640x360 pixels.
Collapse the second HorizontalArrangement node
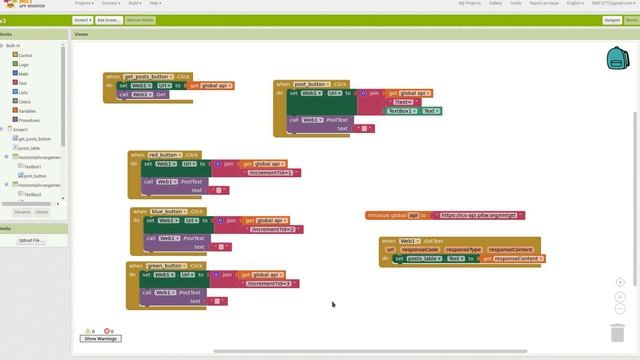point(7,185)
